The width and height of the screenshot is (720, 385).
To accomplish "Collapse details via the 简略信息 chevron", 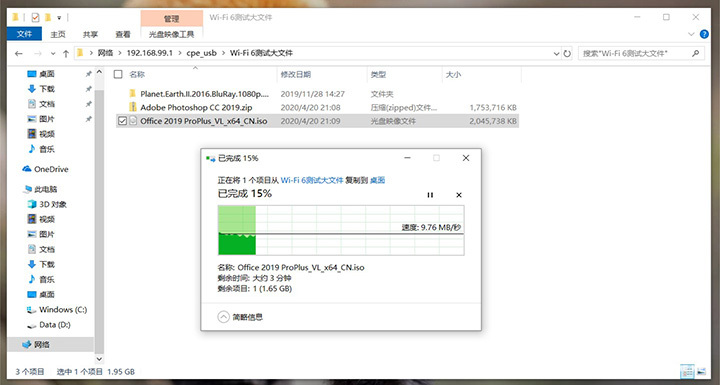I will [223, 317].
